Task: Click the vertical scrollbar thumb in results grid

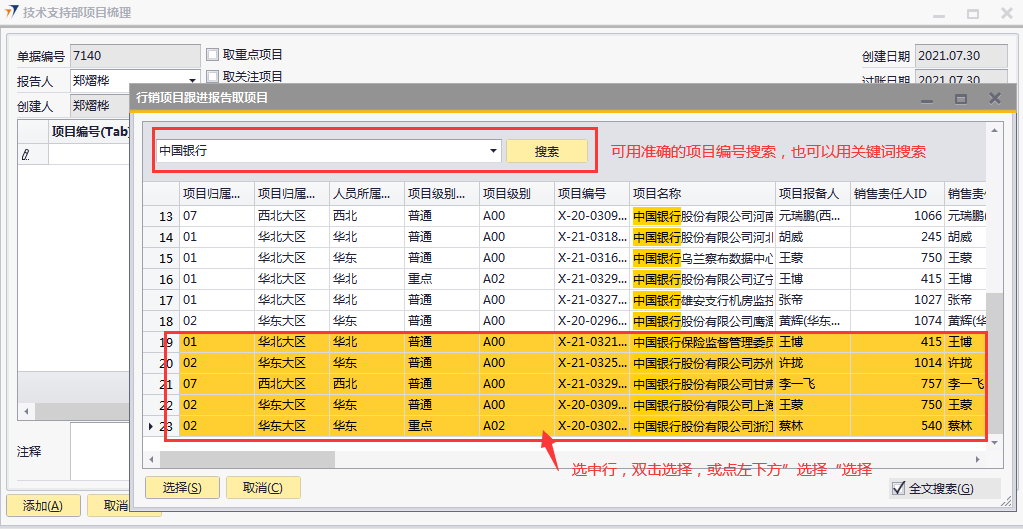Action: (994, 370)
